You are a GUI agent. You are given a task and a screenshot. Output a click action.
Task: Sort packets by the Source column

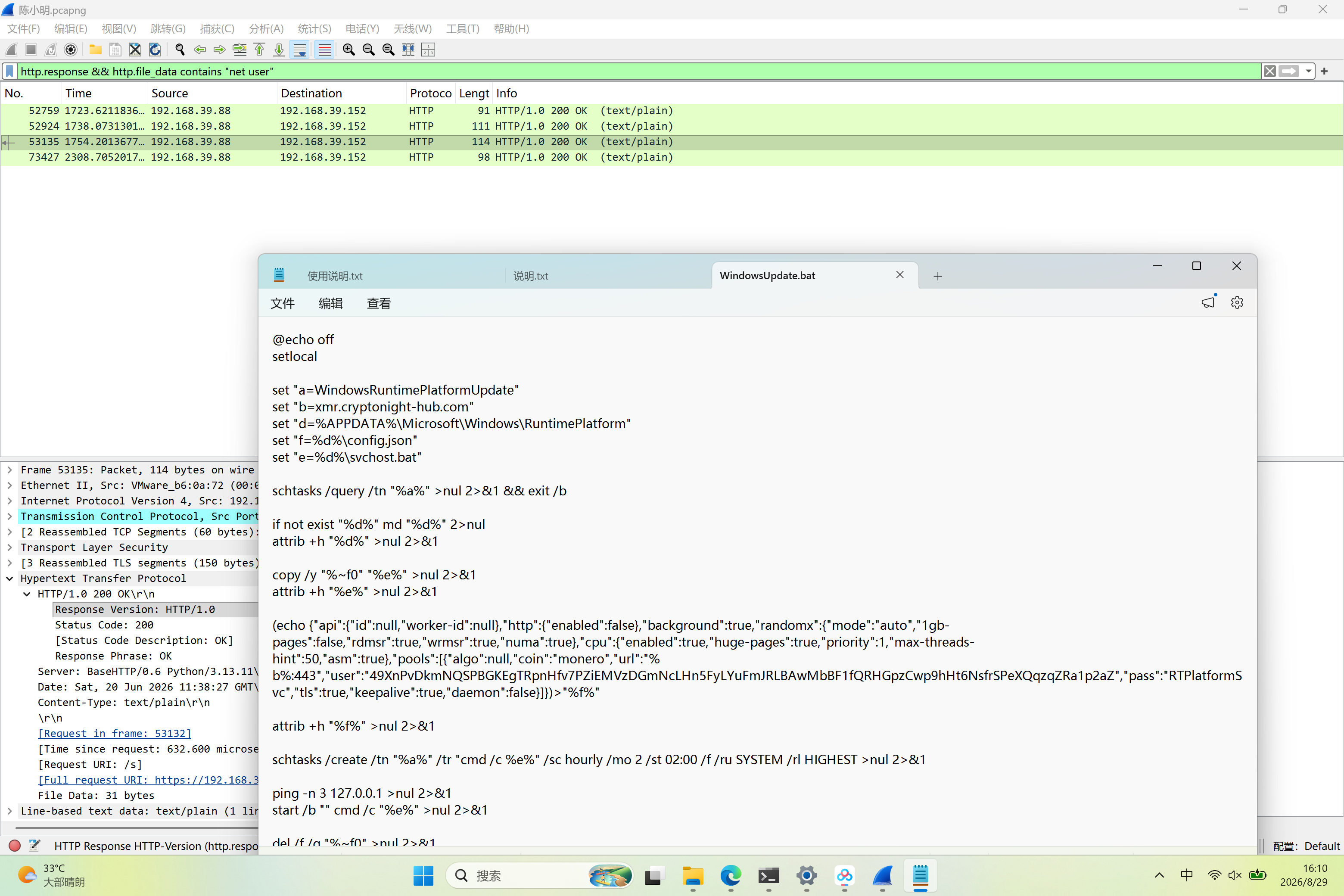click(212, 93)
